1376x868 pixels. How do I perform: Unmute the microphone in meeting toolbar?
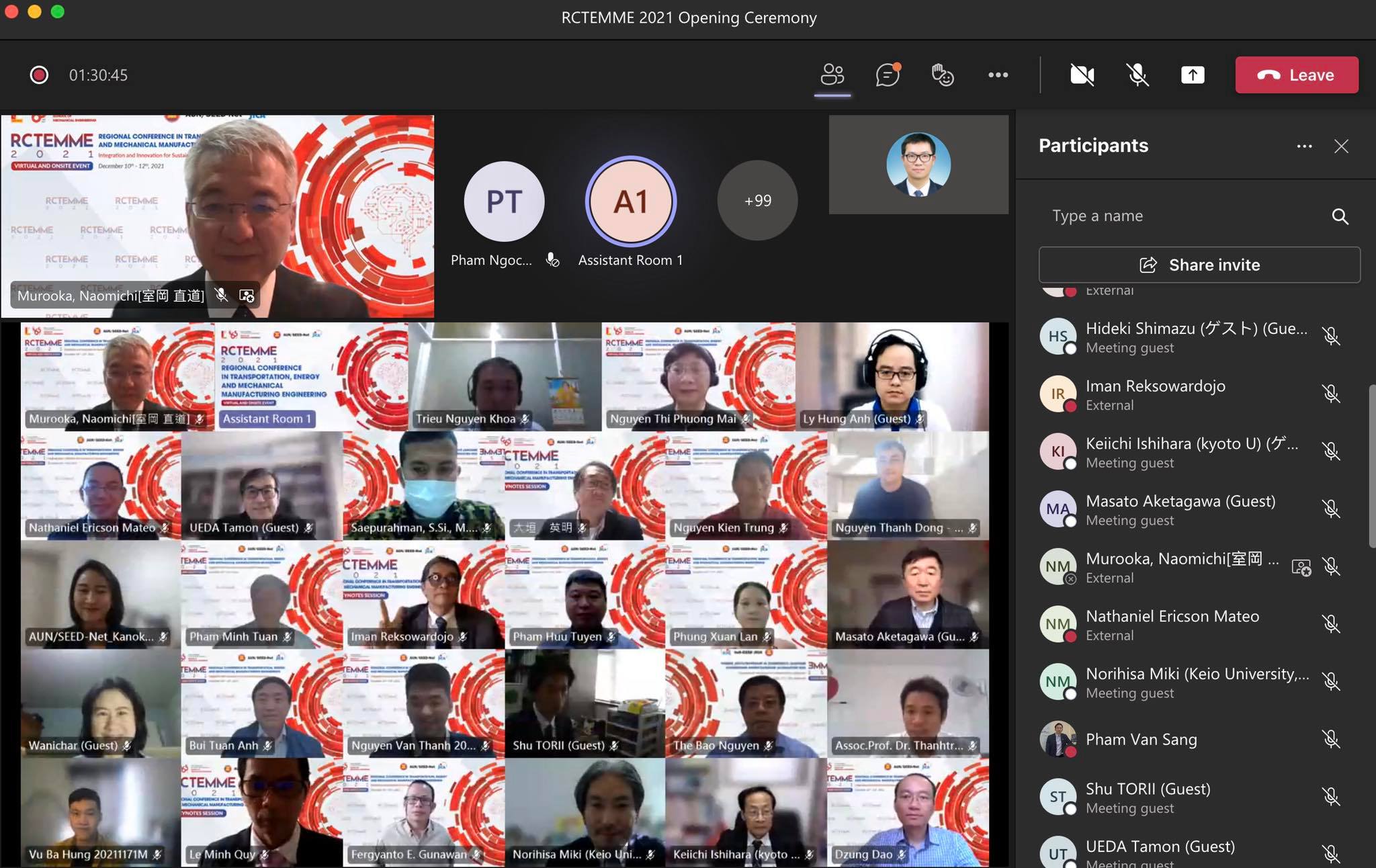coord(1137,75)
